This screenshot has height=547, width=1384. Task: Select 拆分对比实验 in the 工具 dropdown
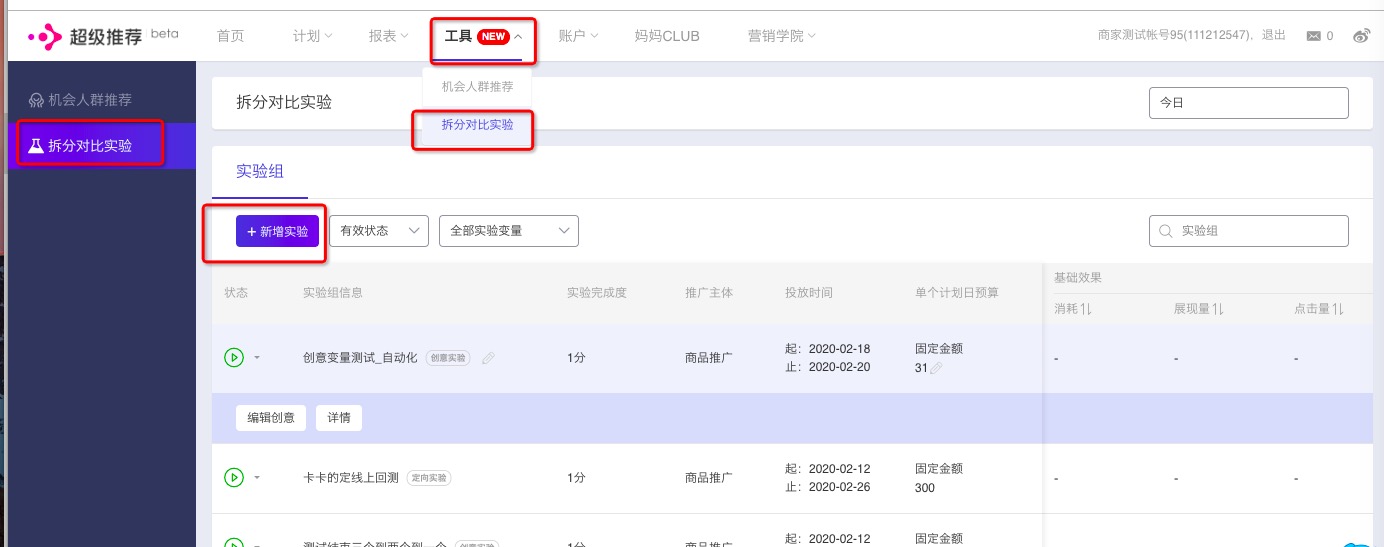(x=477, y=125)
